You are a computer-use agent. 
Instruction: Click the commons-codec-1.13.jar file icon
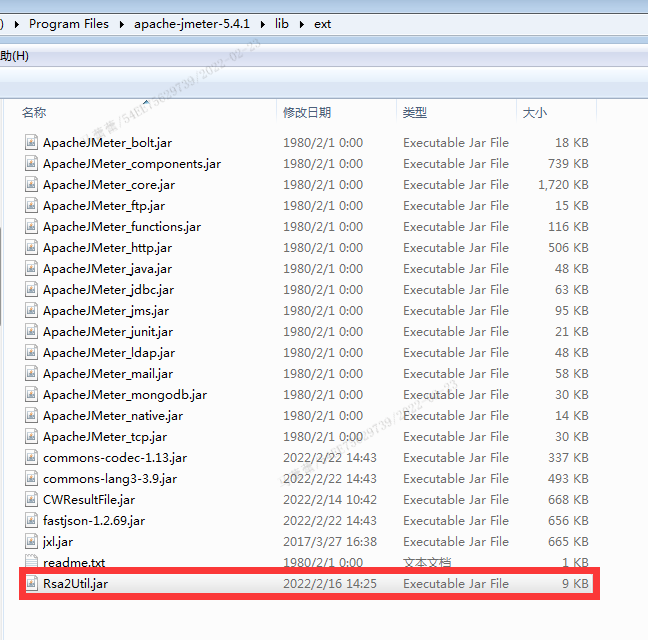click(31, 457)
